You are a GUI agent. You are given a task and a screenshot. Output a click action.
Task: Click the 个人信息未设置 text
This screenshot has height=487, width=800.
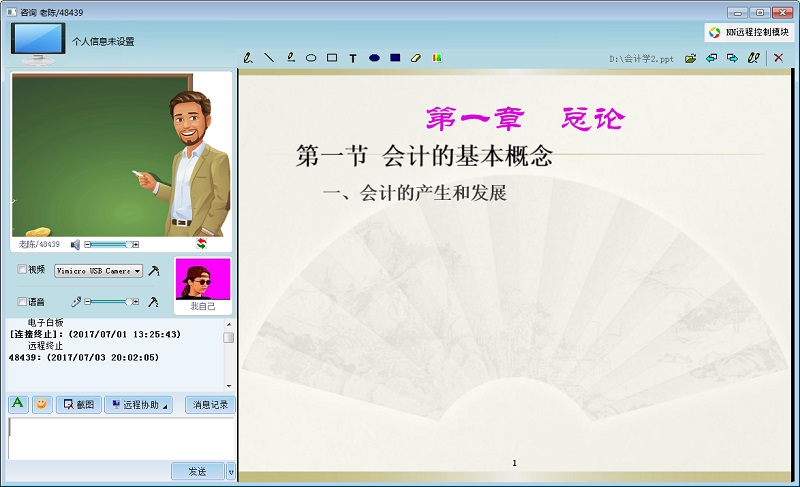[103, 41]
